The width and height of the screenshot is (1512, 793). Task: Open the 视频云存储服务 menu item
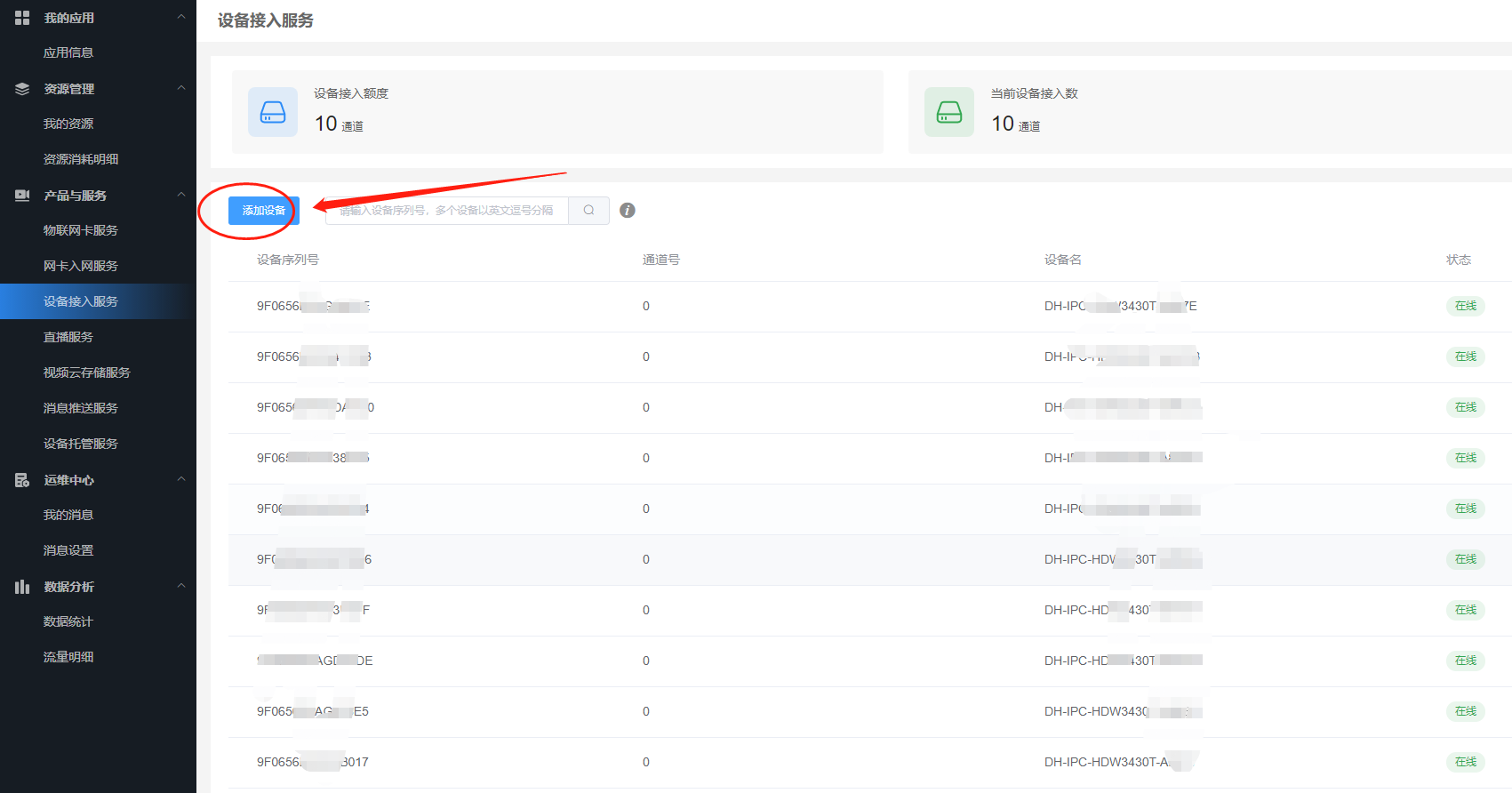point(86,372)
